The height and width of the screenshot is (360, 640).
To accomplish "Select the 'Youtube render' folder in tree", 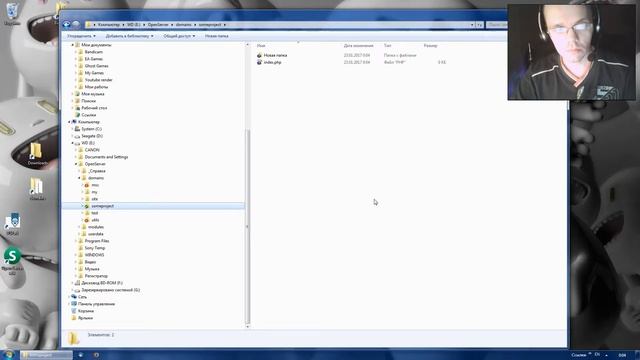I will pos(98,80).
